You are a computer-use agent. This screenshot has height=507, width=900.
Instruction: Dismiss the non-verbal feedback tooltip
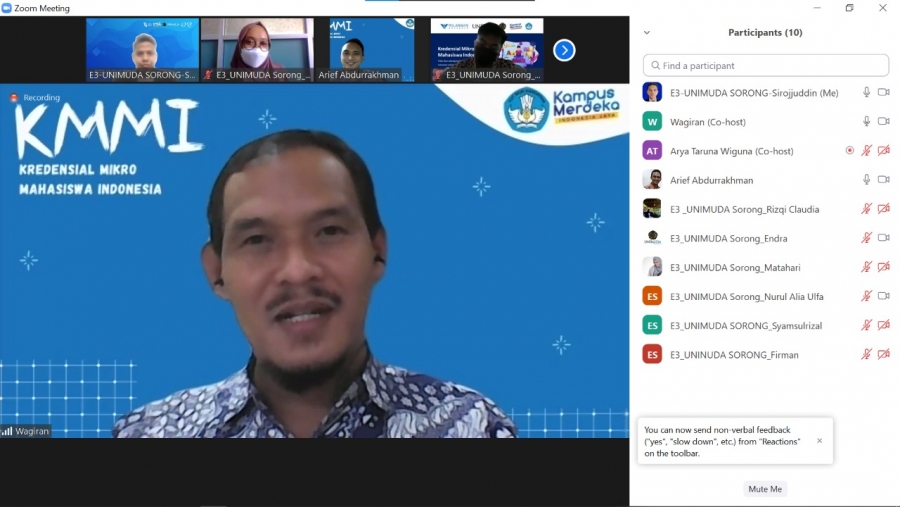tap(820, 440)
